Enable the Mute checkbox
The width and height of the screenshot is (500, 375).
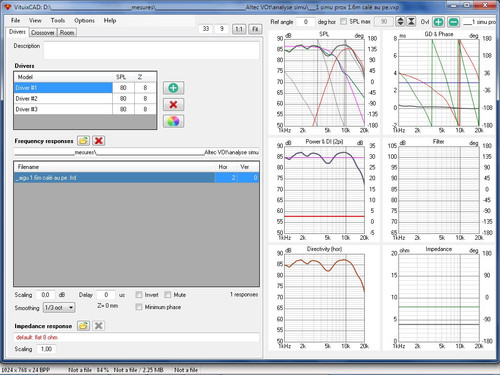168,295
